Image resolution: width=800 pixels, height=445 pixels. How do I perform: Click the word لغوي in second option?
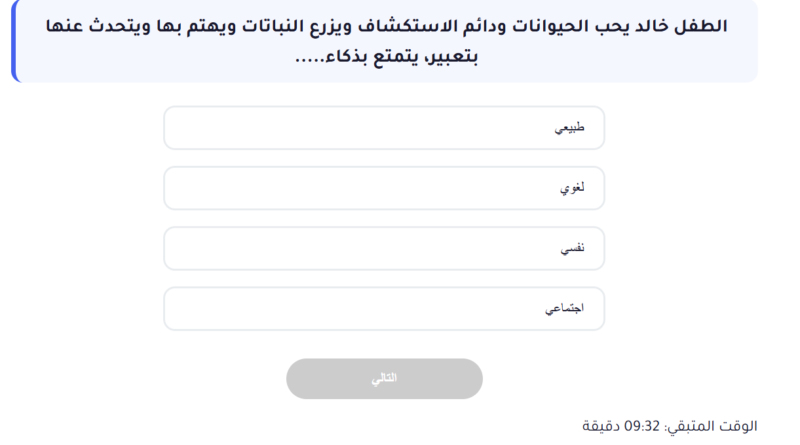572,188
